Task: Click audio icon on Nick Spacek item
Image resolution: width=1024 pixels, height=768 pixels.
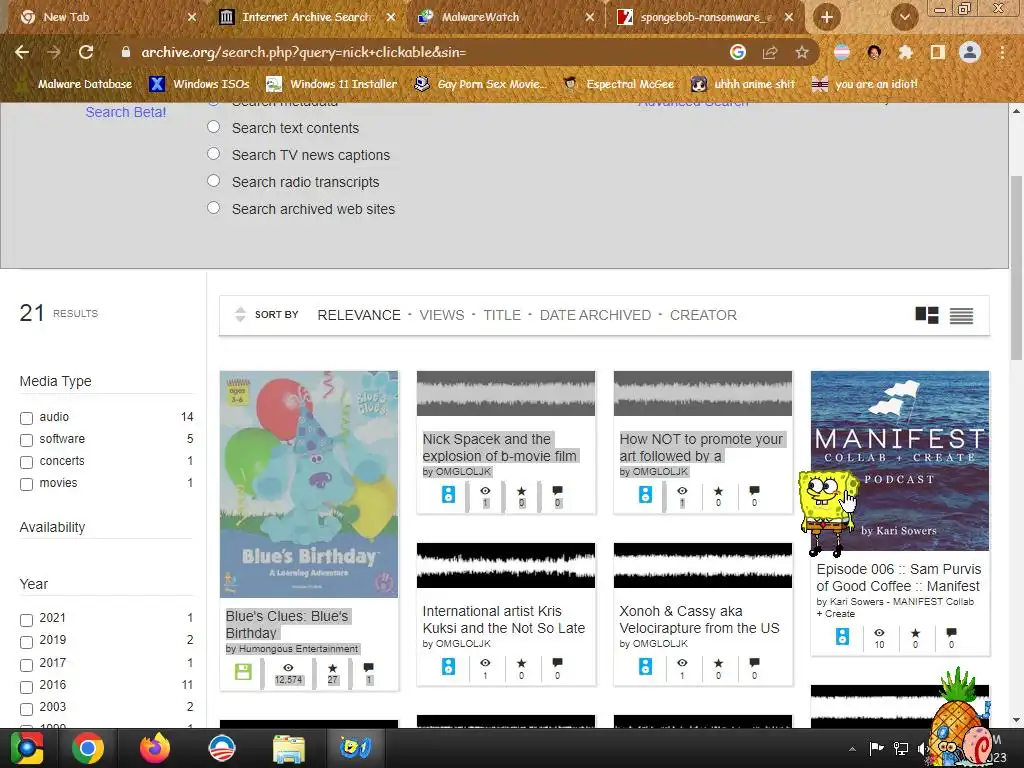Action: point(448,494)
